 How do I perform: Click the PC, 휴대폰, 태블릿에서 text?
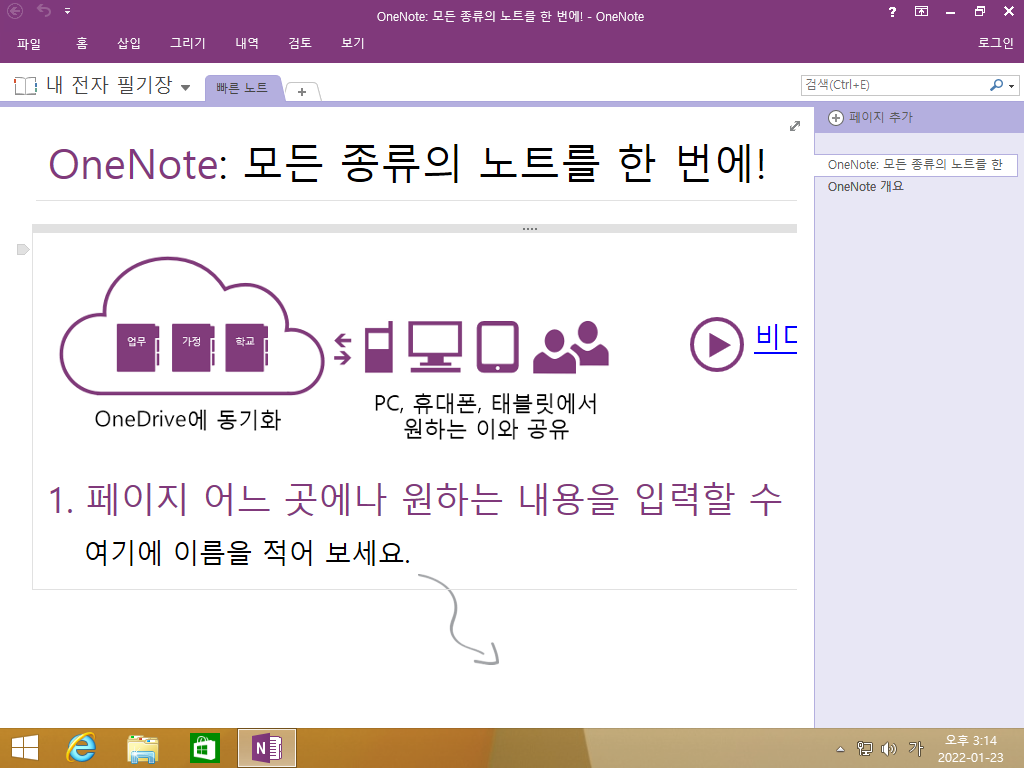point(485,404)
